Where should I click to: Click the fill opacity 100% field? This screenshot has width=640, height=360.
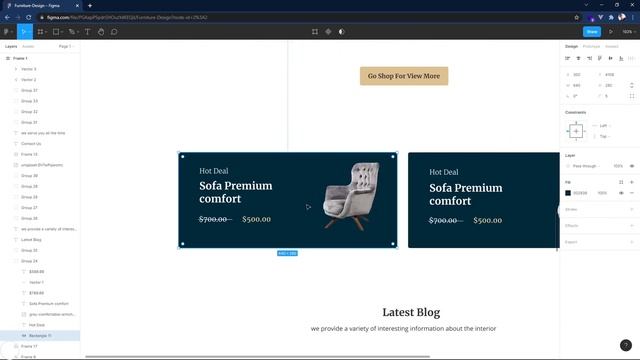(x=602, y=193)
